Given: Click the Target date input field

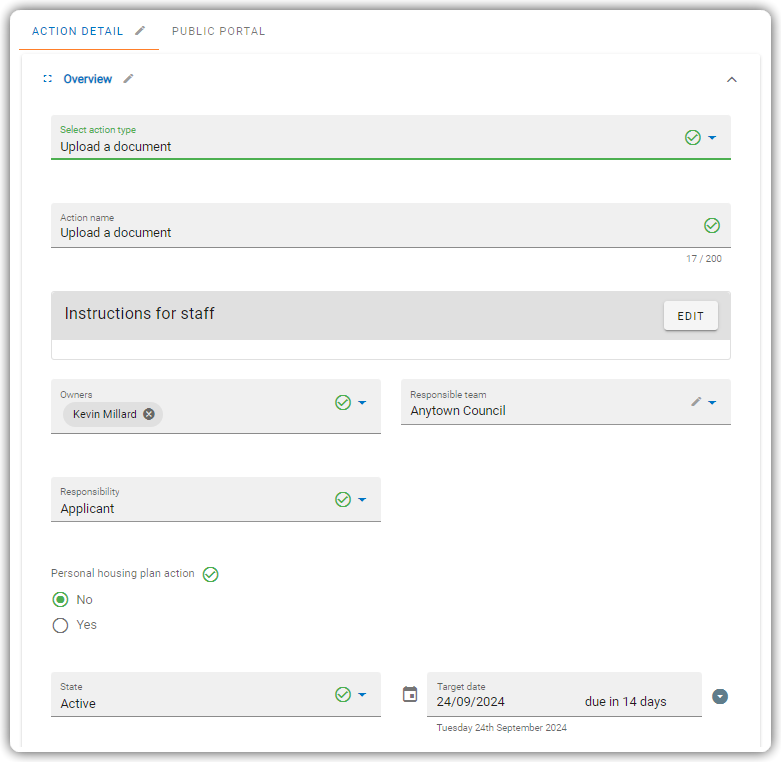Looking at the screenshot, I should (564, 694).
